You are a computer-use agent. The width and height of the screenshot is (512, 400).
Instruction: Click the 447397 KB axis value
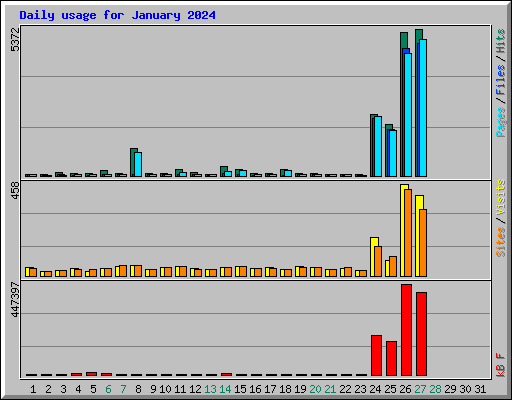15,299
